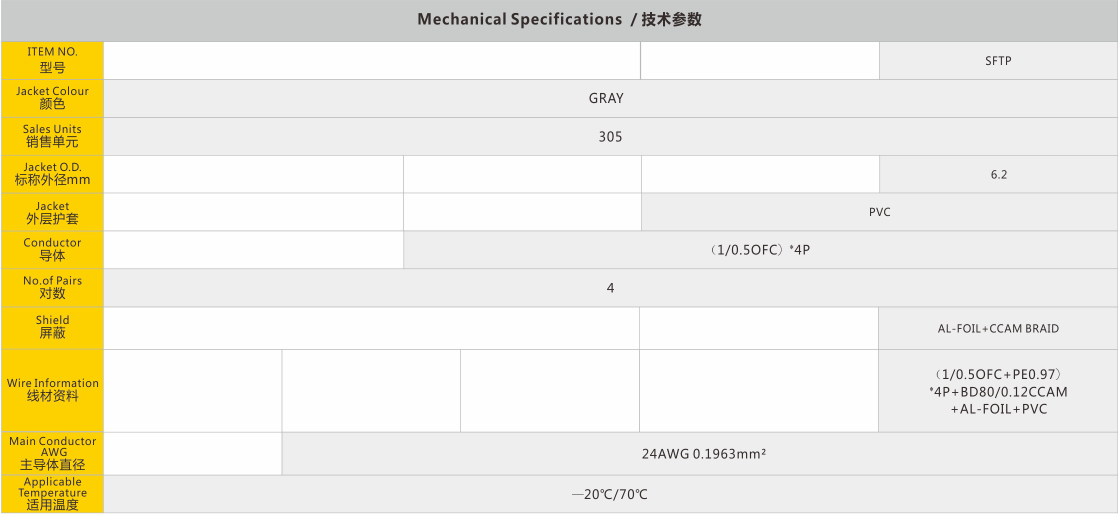
Task: Select the Wire Information label cell
Action: pyautogui.click(x=52, y=390)
